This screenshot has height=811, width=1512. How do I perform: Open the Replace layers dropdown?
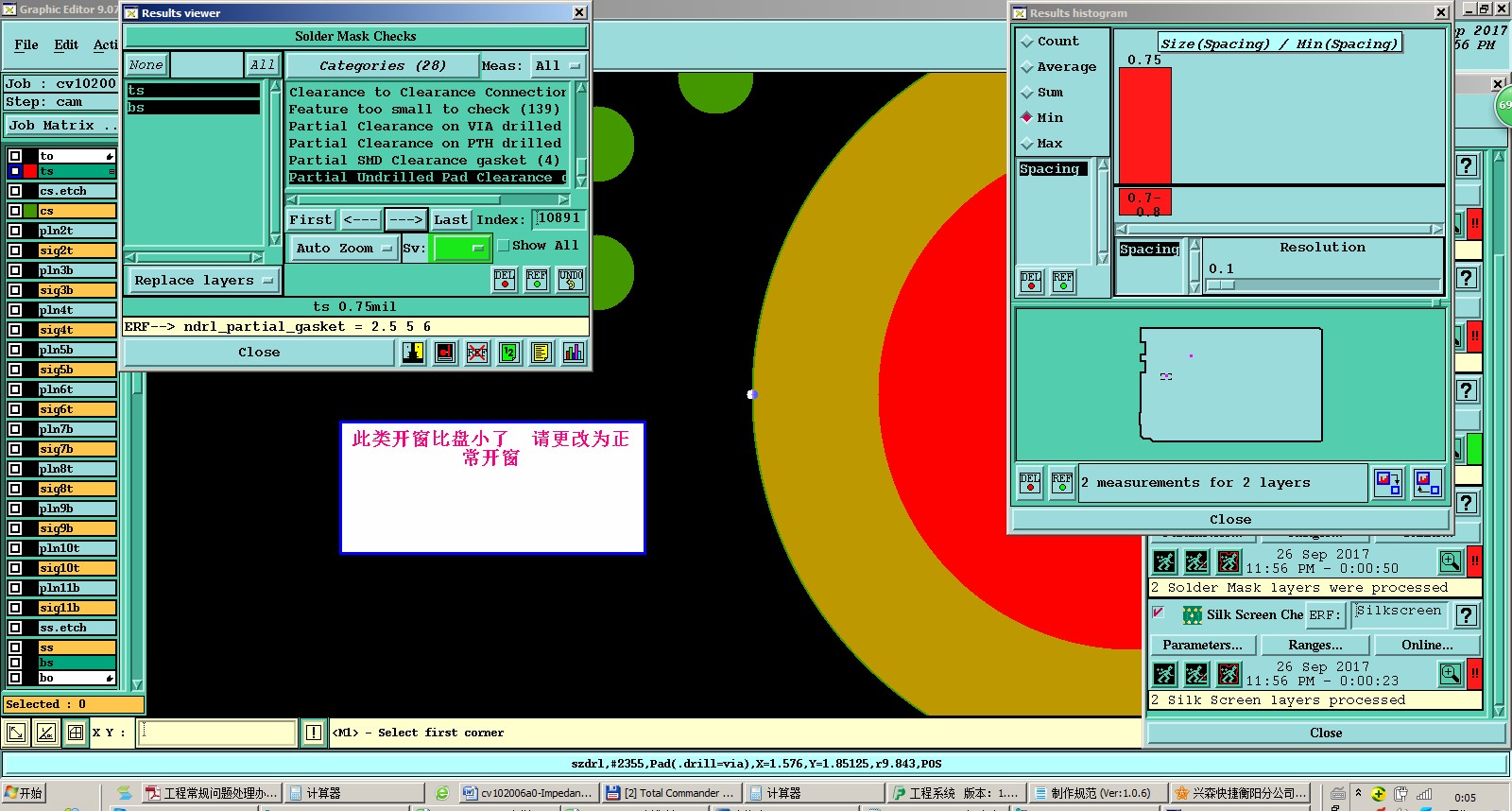[202, 281]
